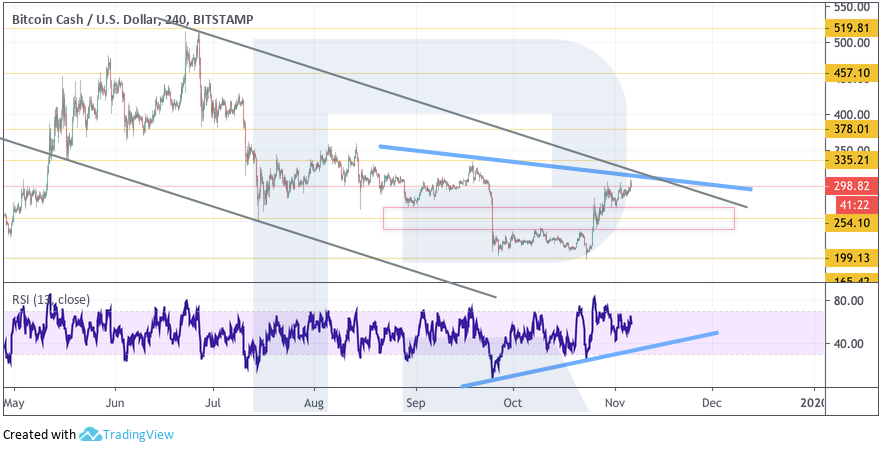Open the TradingView link text
882x452 pixels.
(140, 435)
